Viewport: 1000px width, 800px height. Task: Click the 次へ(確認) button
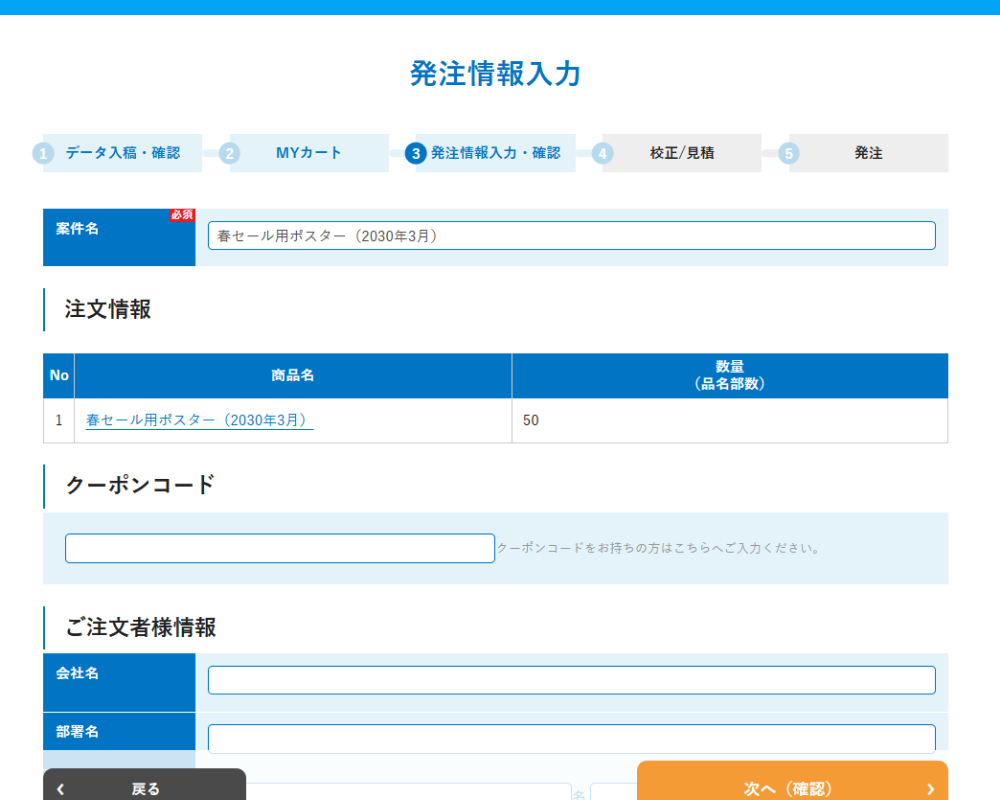coord(792,782)
